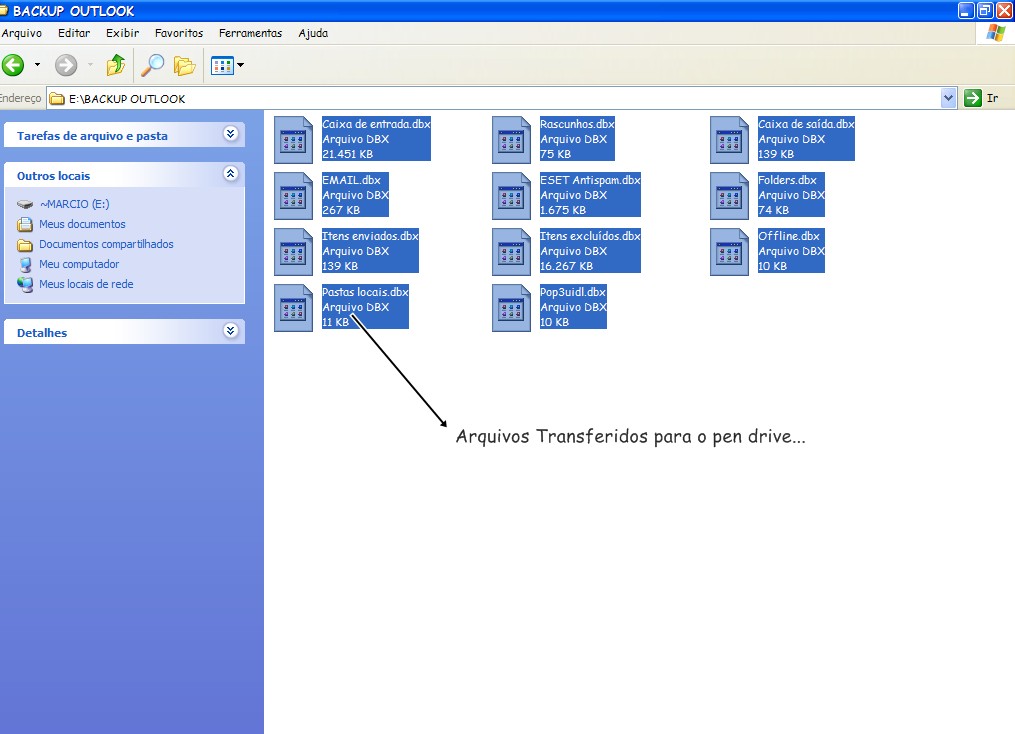Open the Arquivo menu
The image size is (1015, 734).
[22, 33]
